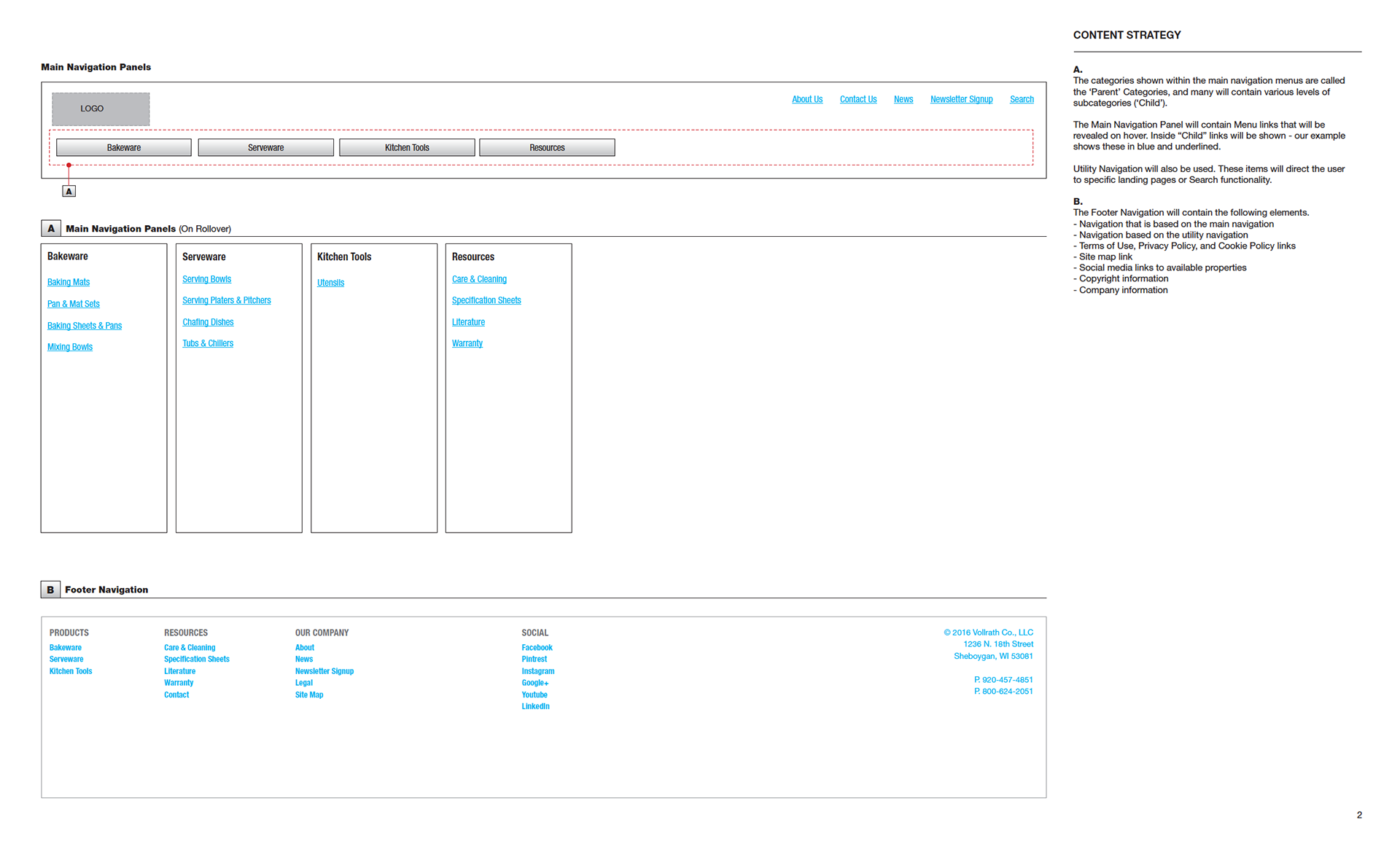The image size is (1400, 849).
Task: Open Newsletter Signup in utility navigation
Action: coord(961,99)
